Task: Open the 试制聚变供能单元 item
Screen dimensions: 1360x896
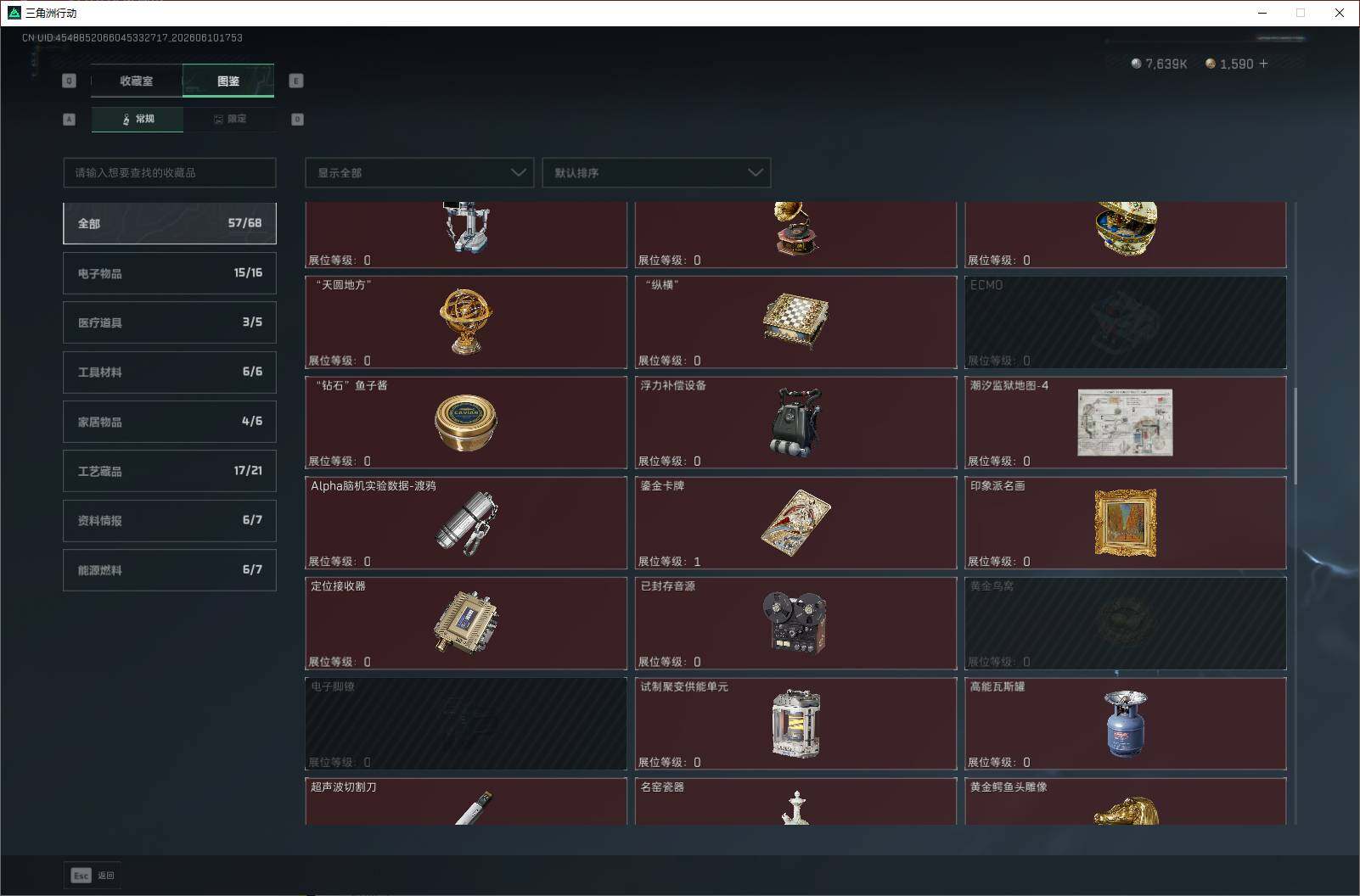Action: pyautogui.click(x=795, y=724)
